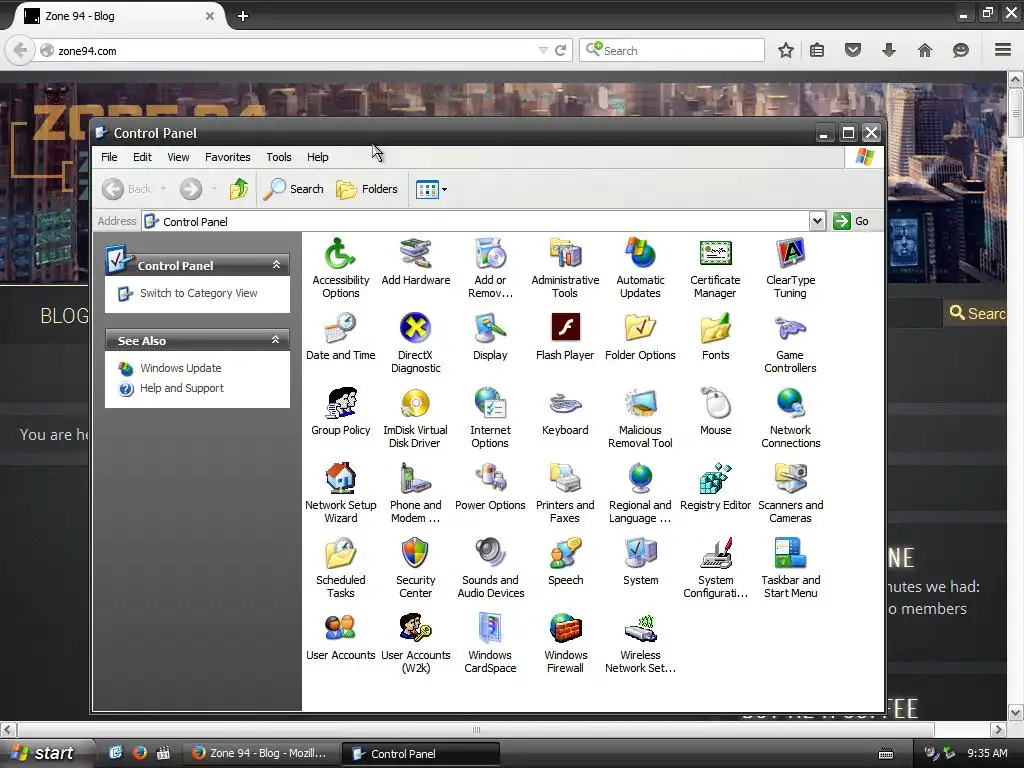Open Mouse settings icon
This screenshot has height=768, width=1024.
click(x=715, y=412)
